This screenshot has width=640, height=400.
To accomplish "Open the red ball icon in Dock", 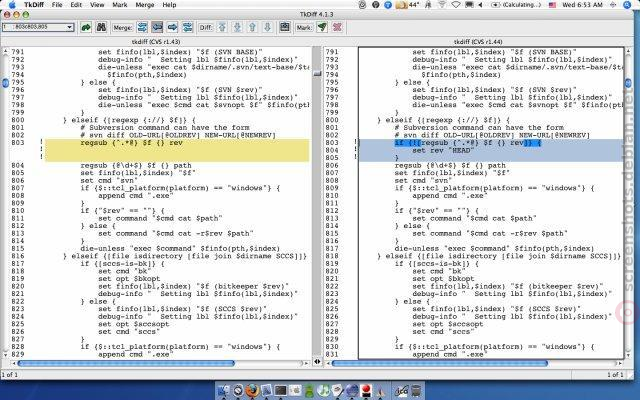I will (366, 391).
